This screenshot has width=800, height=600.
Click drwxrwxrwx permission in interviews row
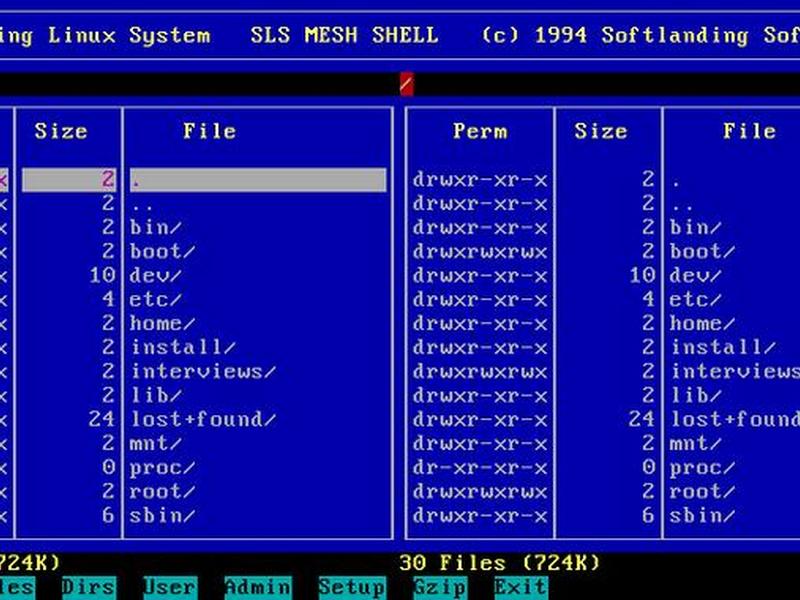[480, 371]
